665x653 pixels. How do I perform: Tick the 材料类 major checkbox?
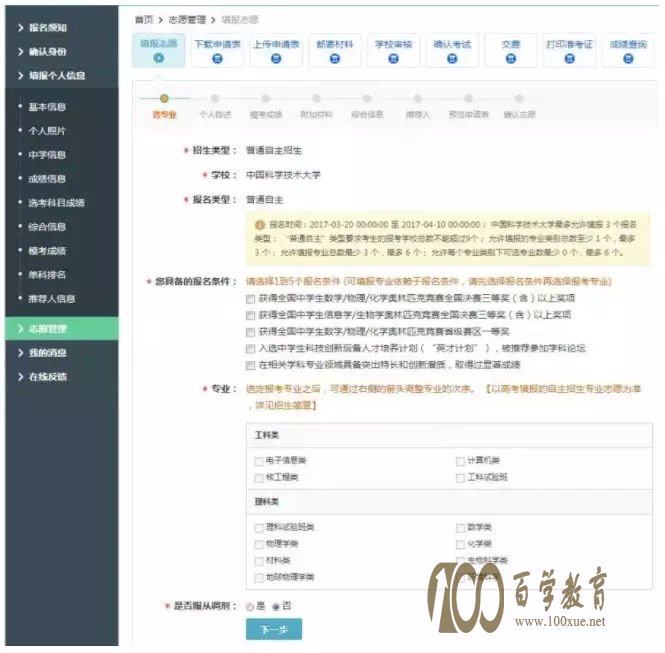(x=259, y=561)
